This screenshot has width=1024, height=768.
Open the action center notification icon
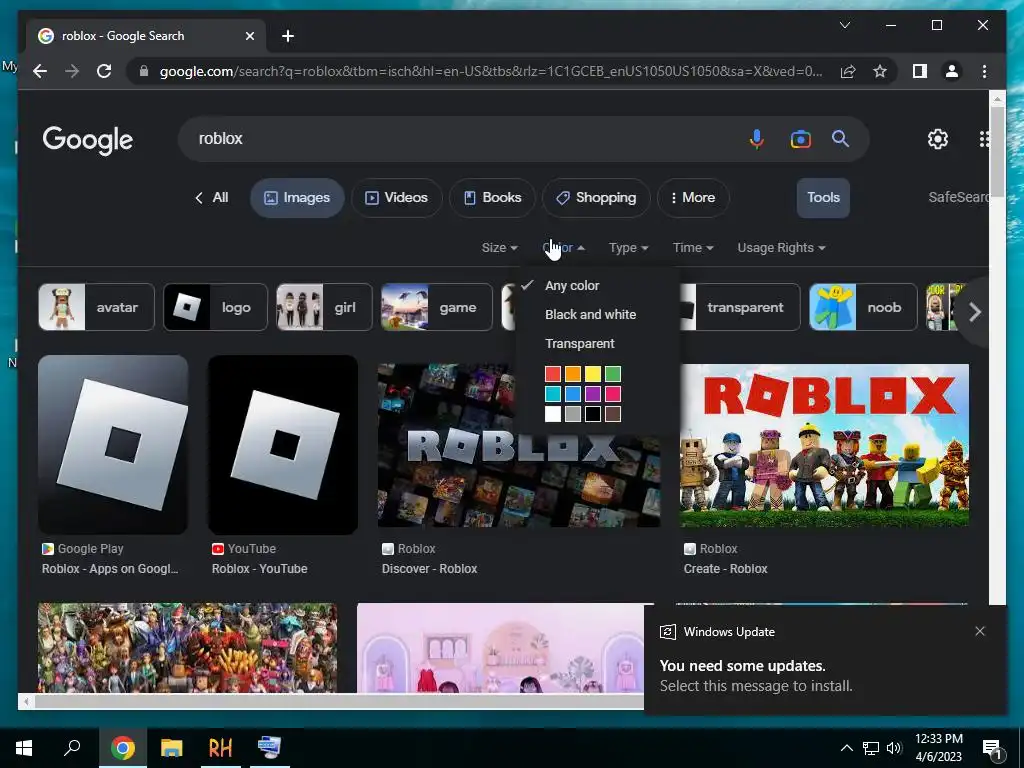click(993, 749)
